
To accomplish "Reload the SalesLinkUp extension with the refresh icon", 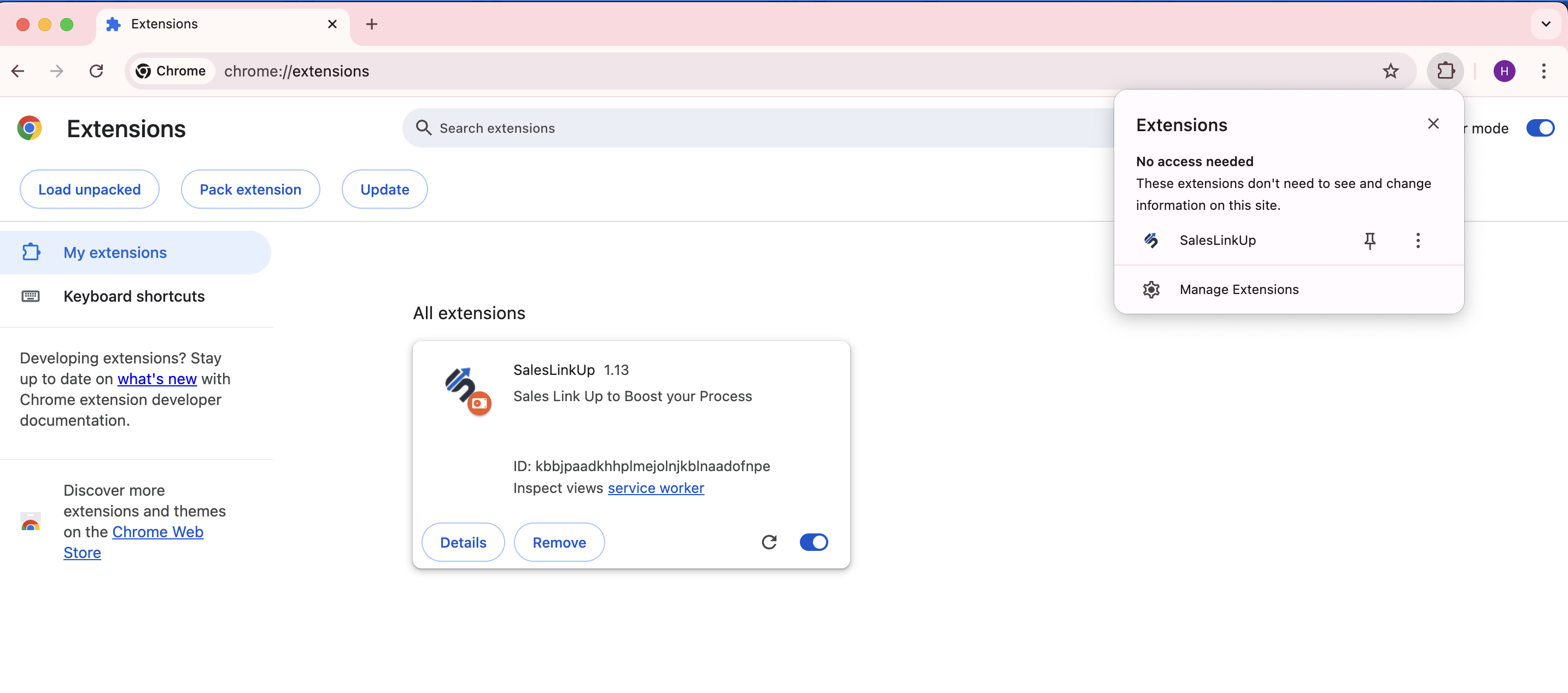I will pyautogui.click(x=769, y=542).
